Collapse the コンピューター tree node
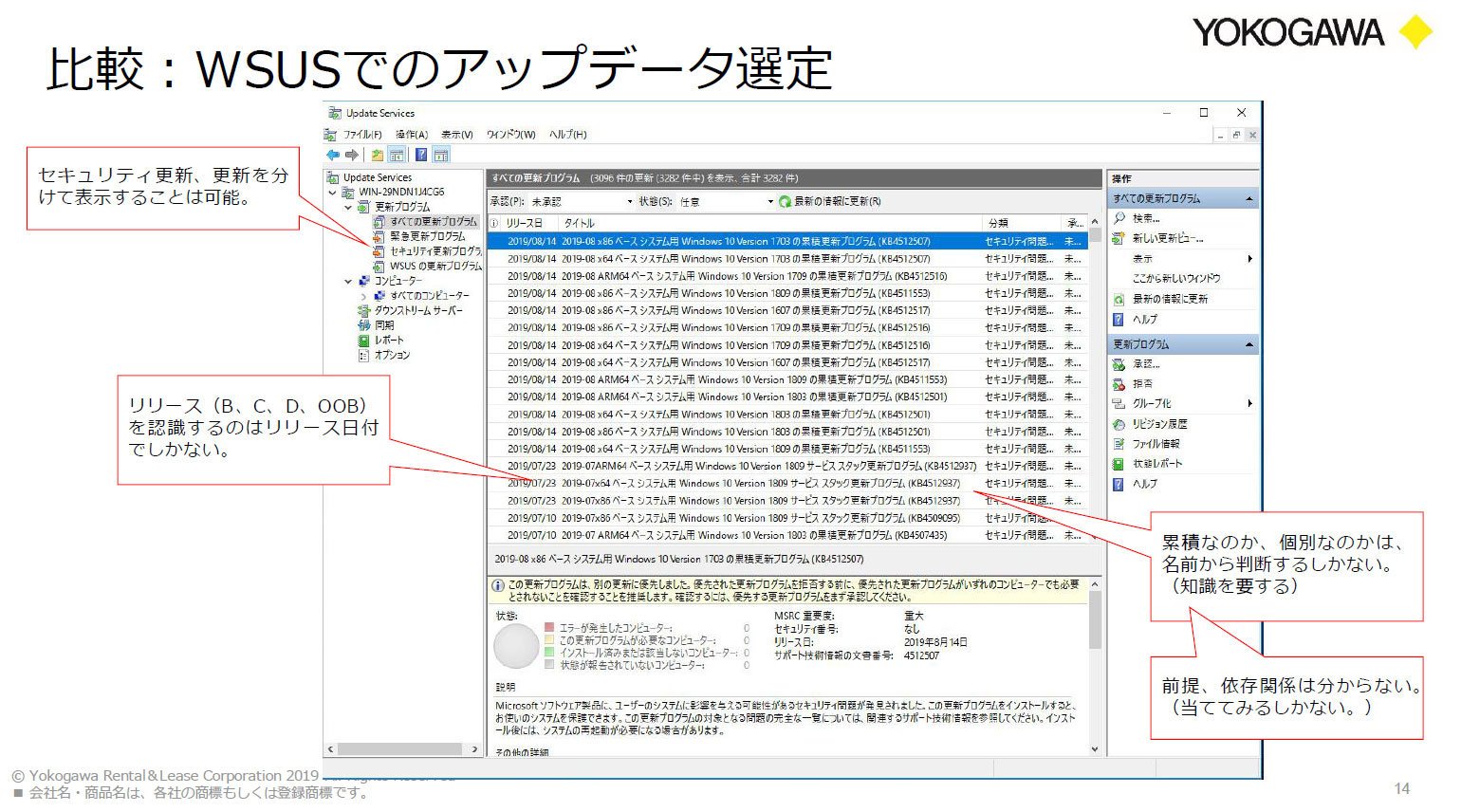The image size is (1461, 812). click(x=348, y=281)
